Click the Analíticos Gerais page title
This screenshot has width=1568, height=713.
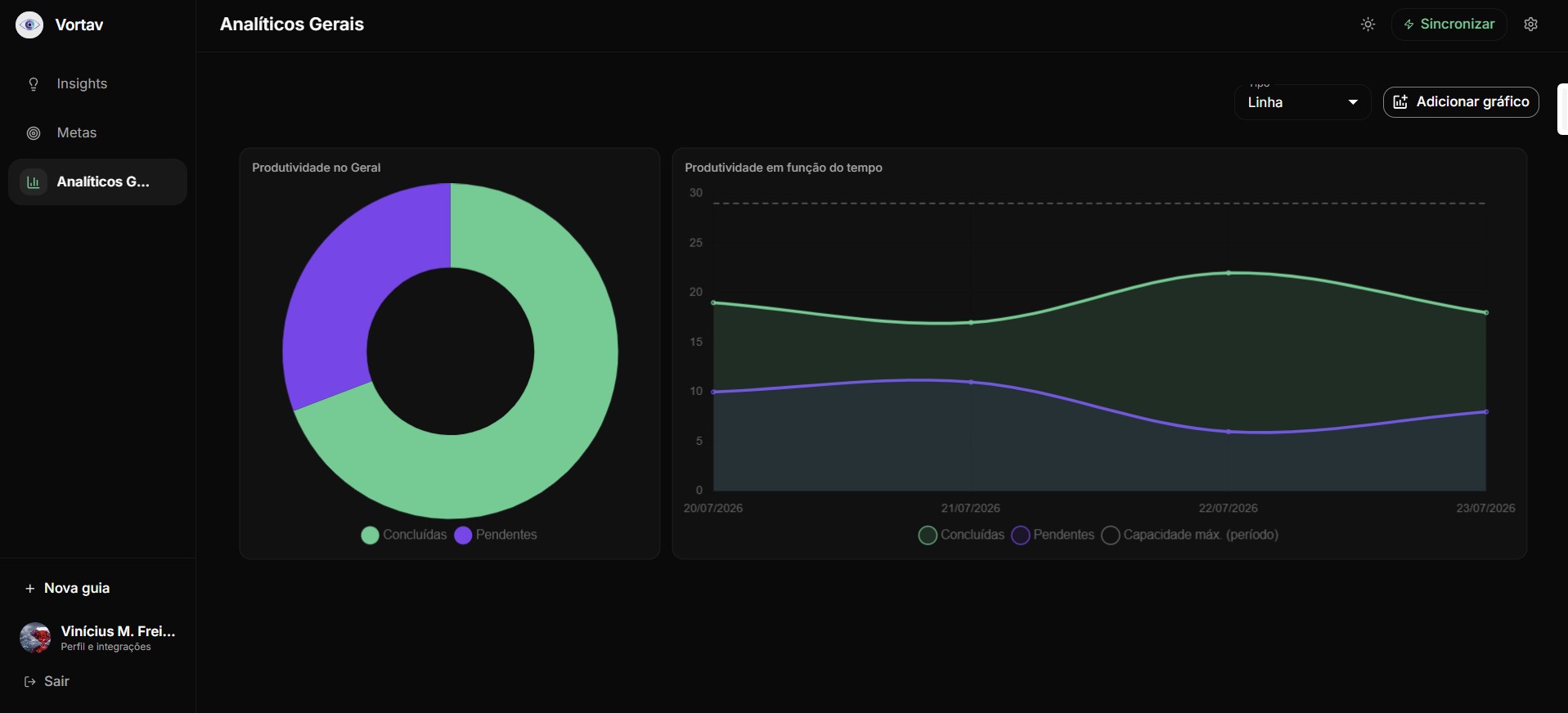(292, 25)
